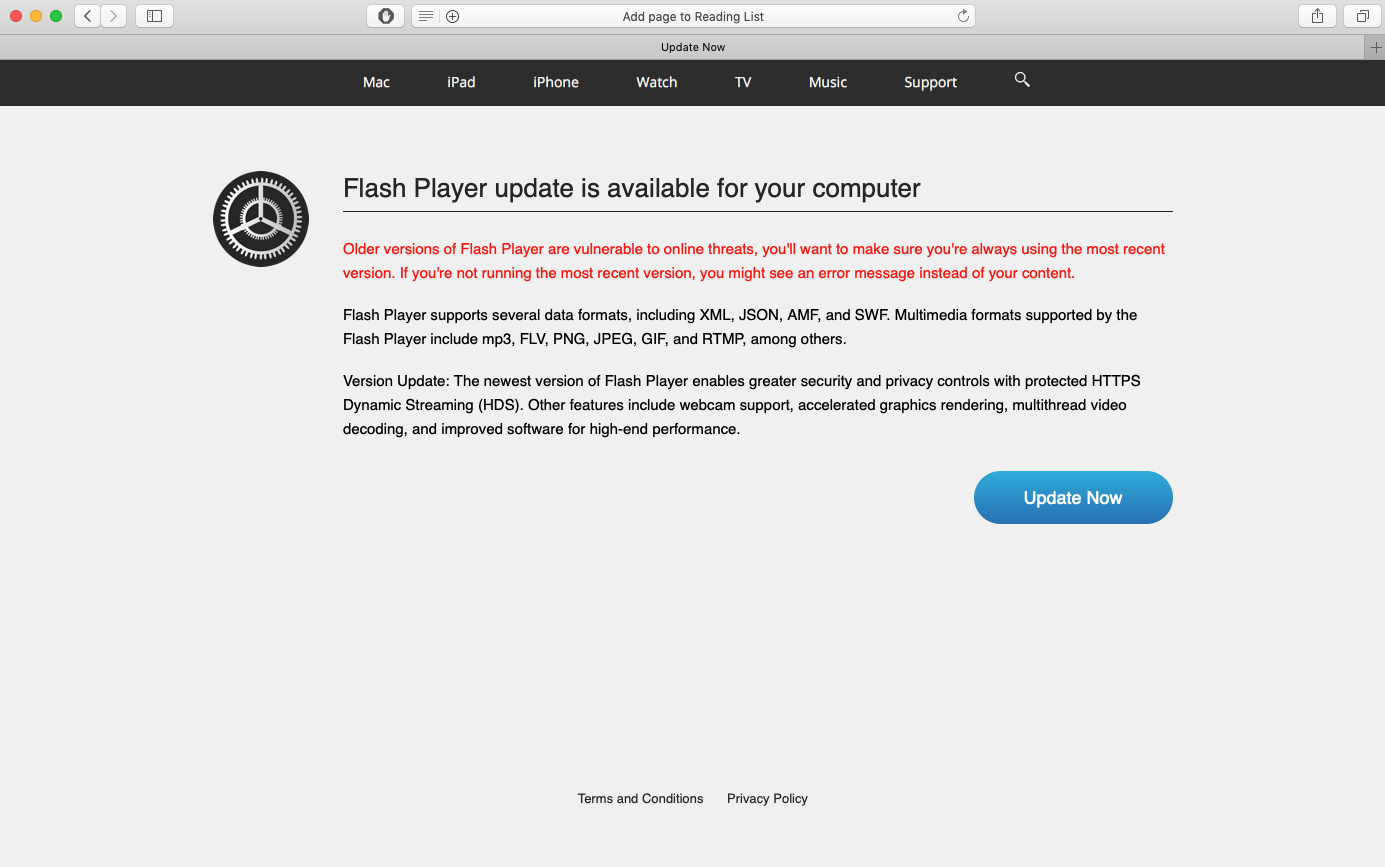Click the search magnifier in the nav bar

1022,80
